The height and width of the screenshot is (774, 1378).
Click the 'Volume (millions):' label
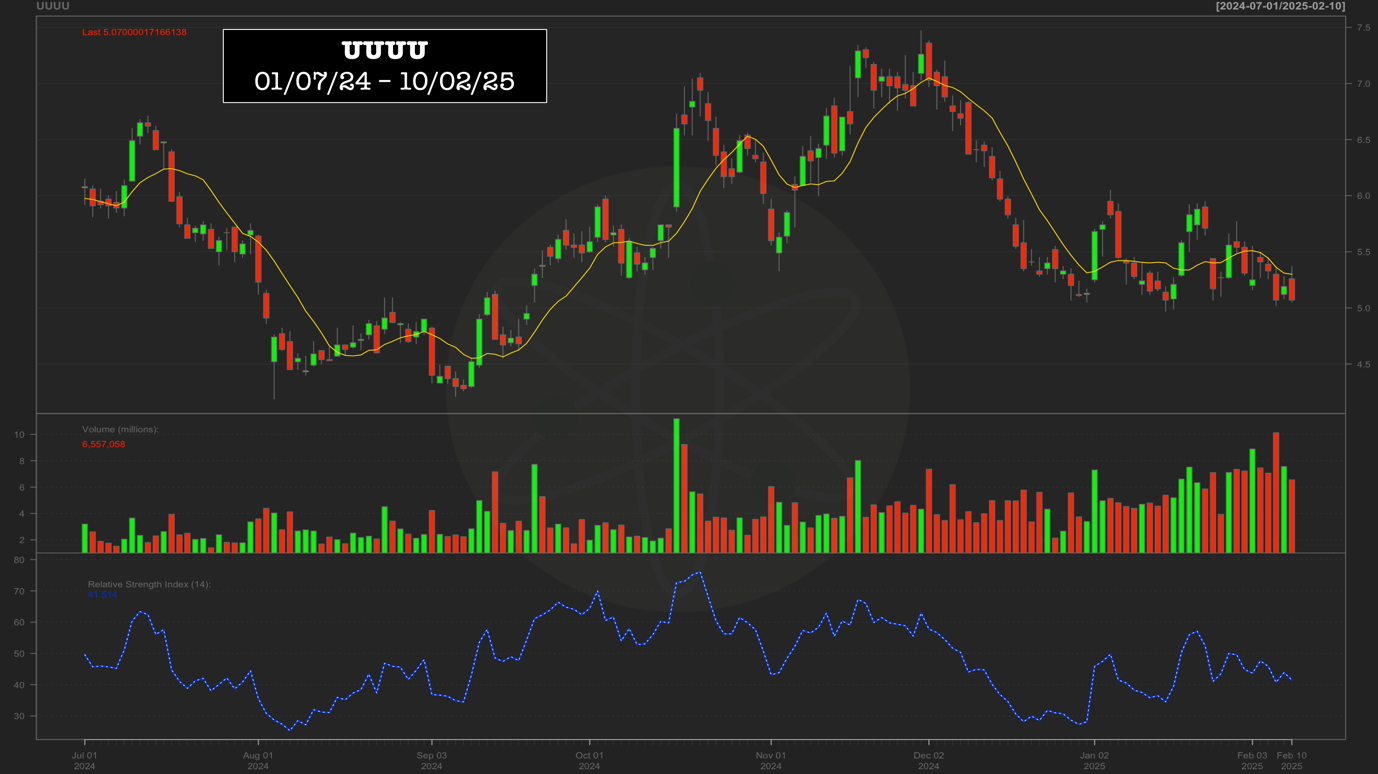[120, 429]
